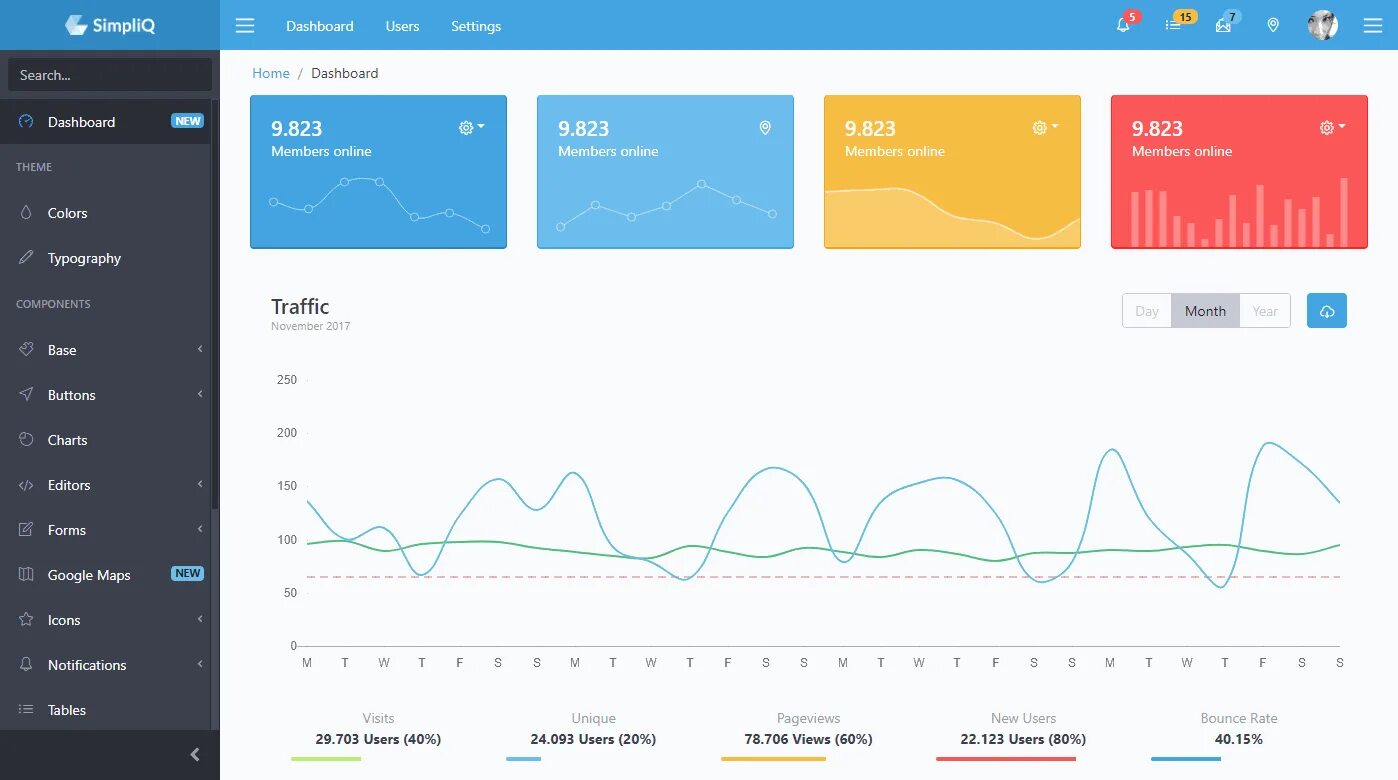Download traffic data with cloud button
The width and height of the screenshot is (1398, 780).
(x=1327, y=311)
